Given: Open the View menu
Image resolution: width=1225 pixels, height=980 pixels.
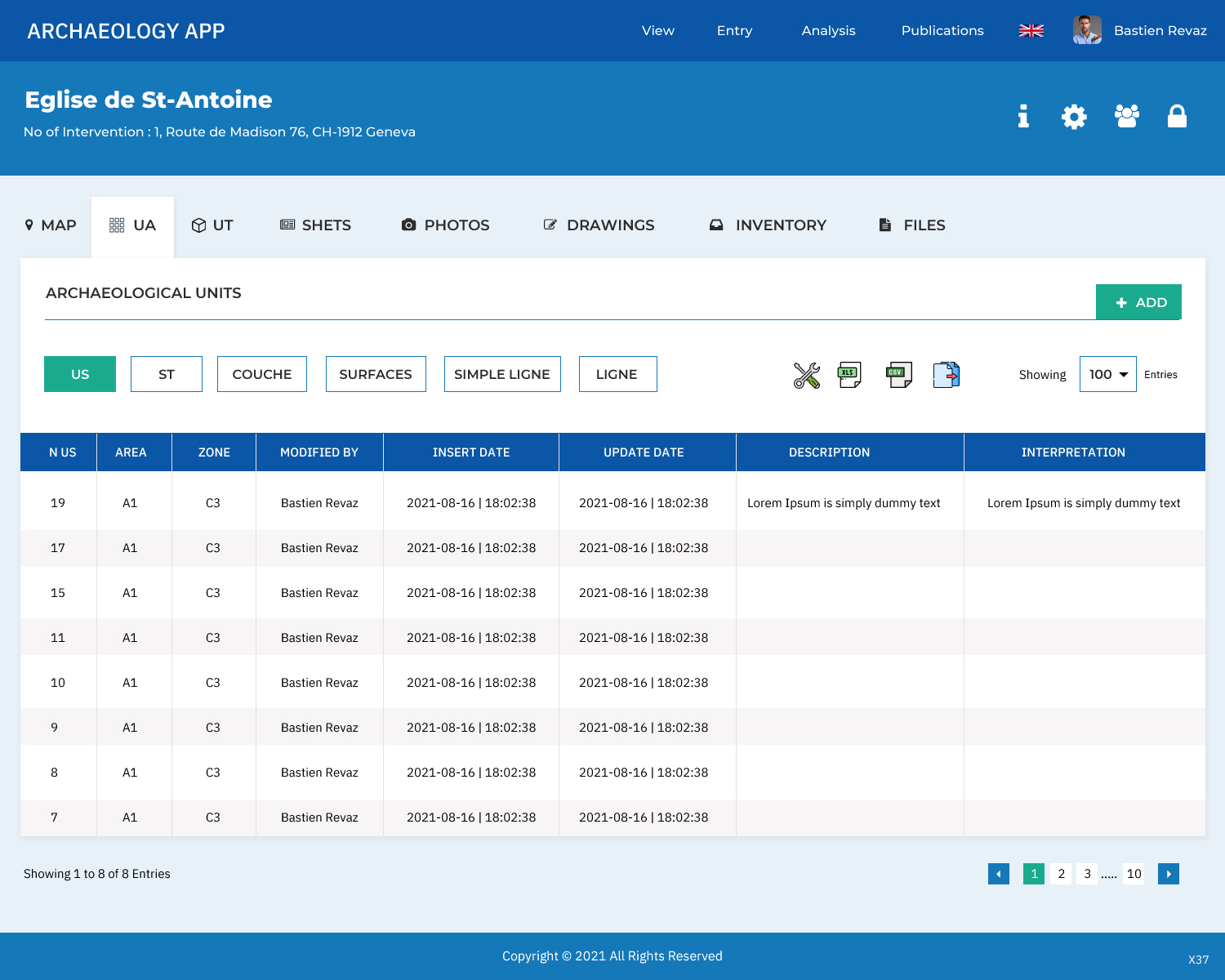Looking at the screenshot, I should point(658,31).
